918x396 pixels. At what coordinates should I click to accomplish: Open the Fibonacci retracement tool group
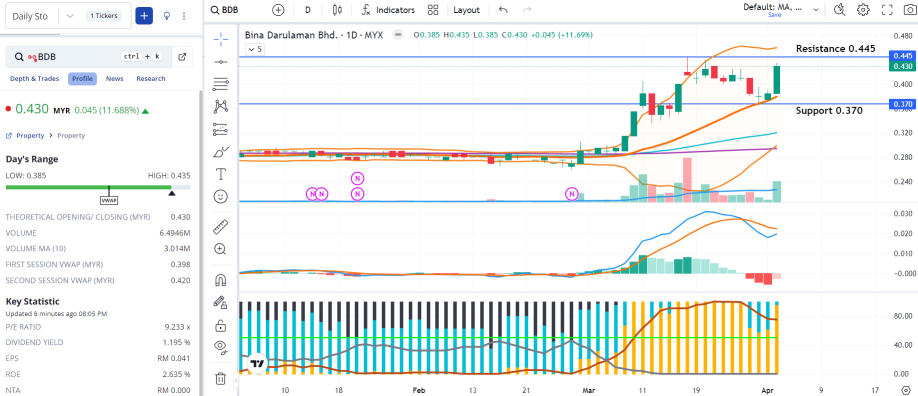click(221, 84)
